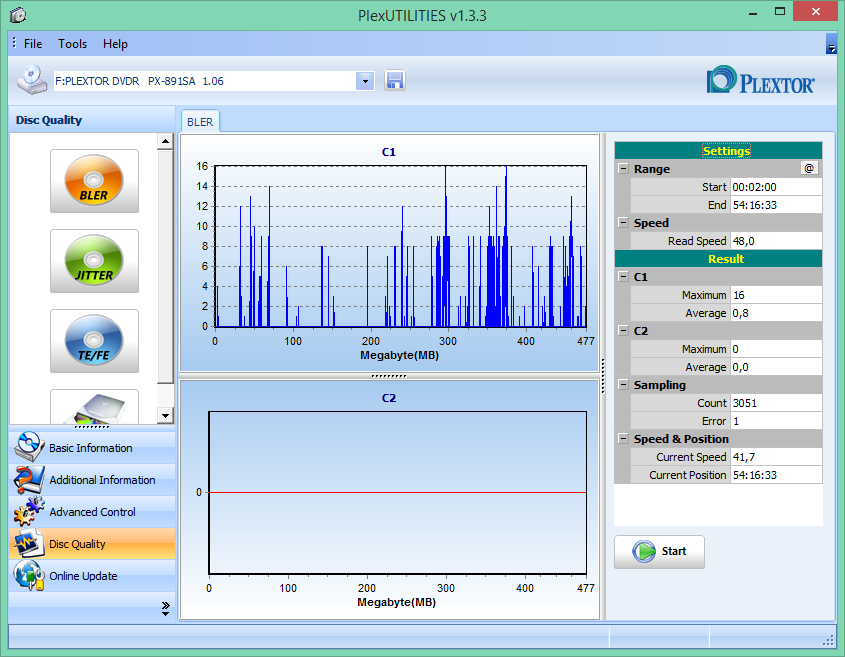Viewport: 845px width, 657px height.
Task: Open the JITTER test
Action: click(x=94, y=261)
